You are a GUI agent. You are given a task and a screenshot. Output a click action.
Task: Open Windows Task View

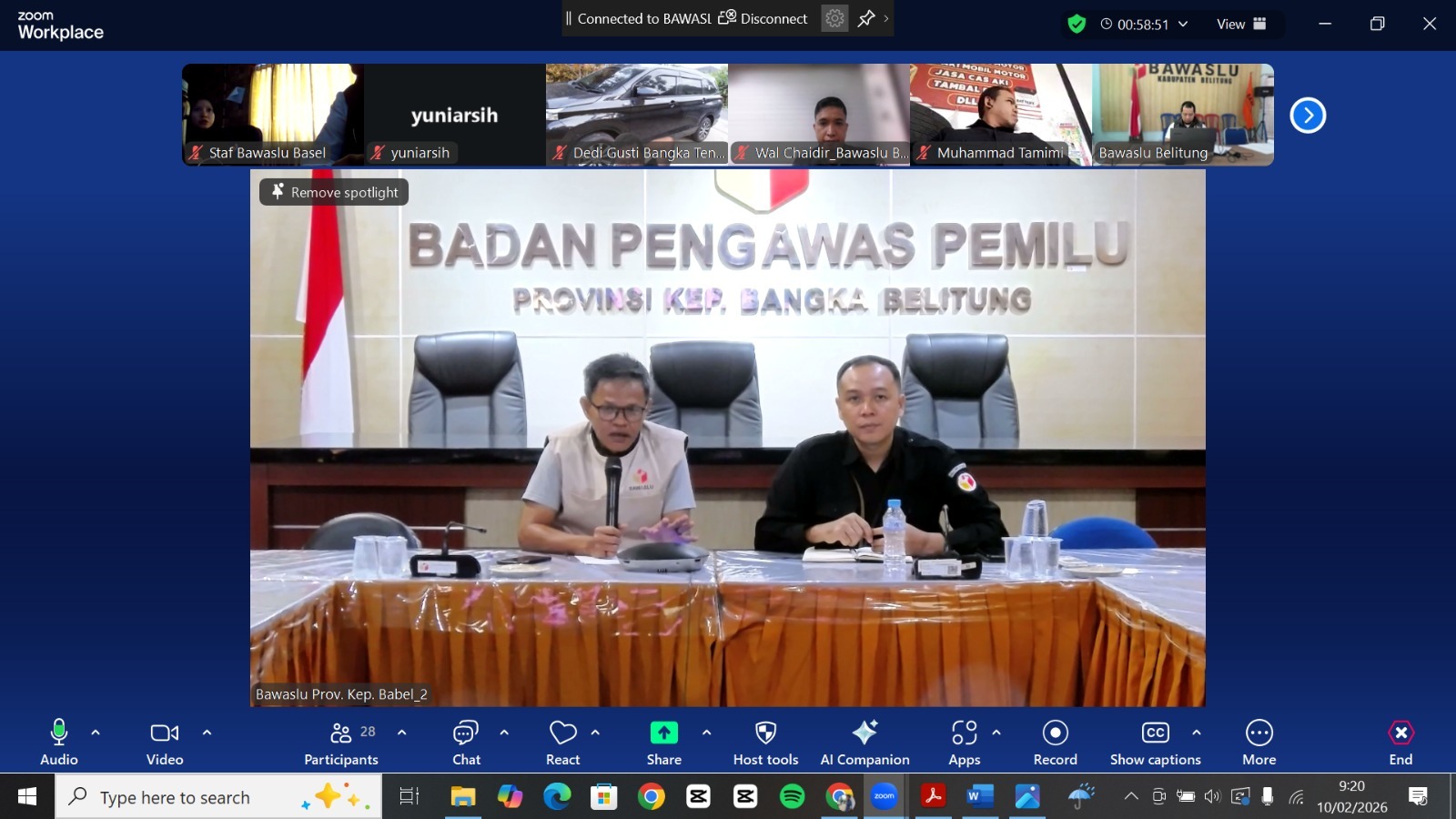point(409,797)
